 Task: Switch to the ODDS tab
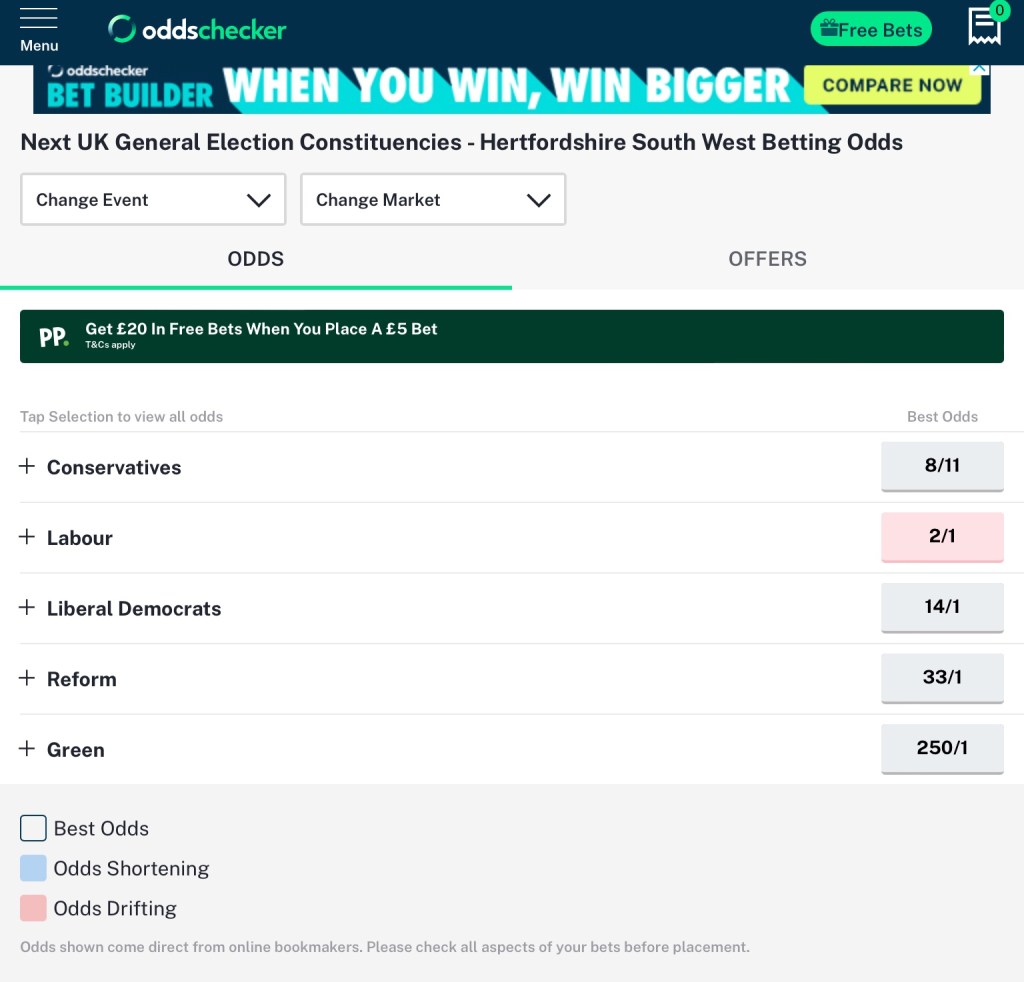click(x=256, y=259)
